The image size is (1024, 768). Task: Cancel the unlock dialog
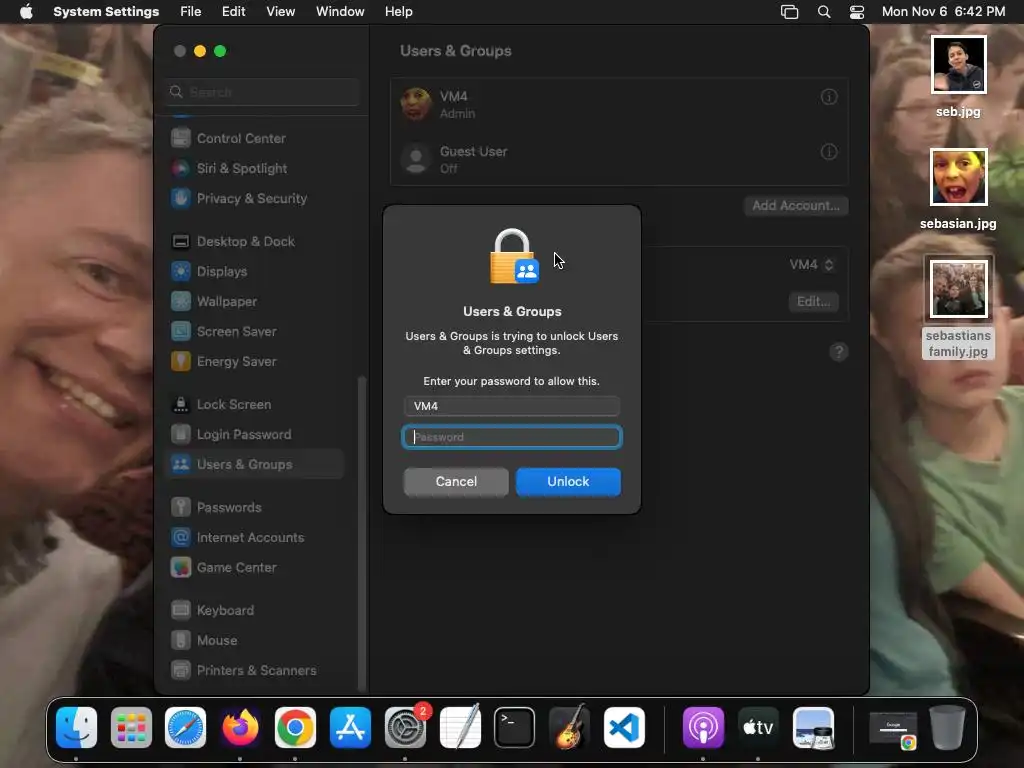coord(456,481)
